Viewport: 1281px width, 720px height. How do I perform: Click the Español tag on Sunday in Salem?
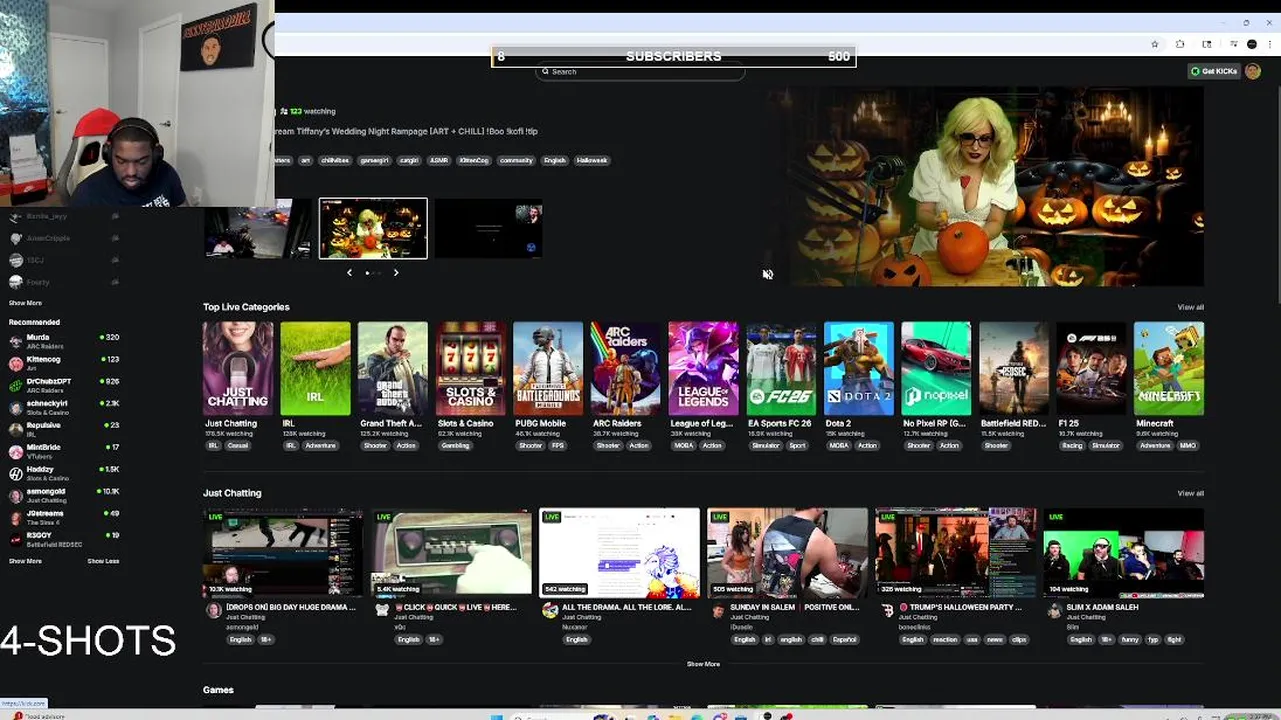tap(845, 640)
